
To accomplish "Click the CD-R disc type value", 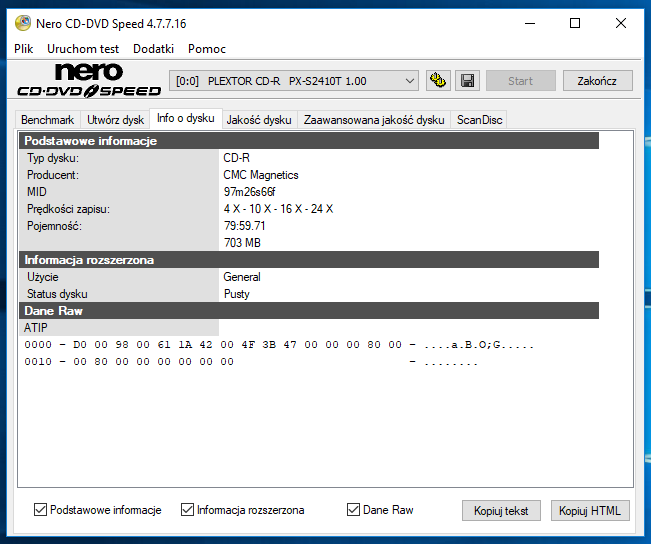I will [x=236, y=158].
